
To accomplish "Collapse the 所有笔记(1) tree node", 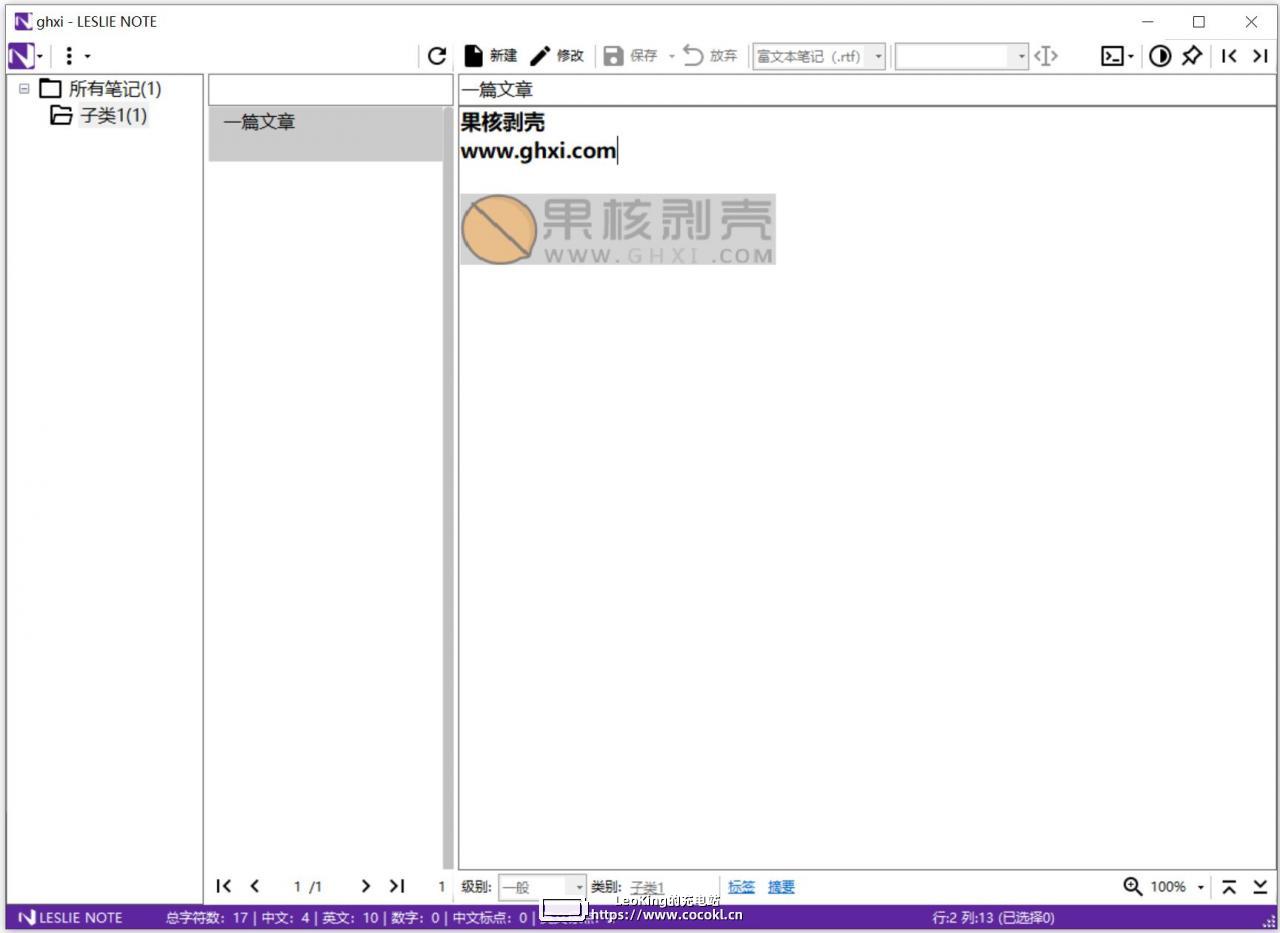I will tap(24, 89).
